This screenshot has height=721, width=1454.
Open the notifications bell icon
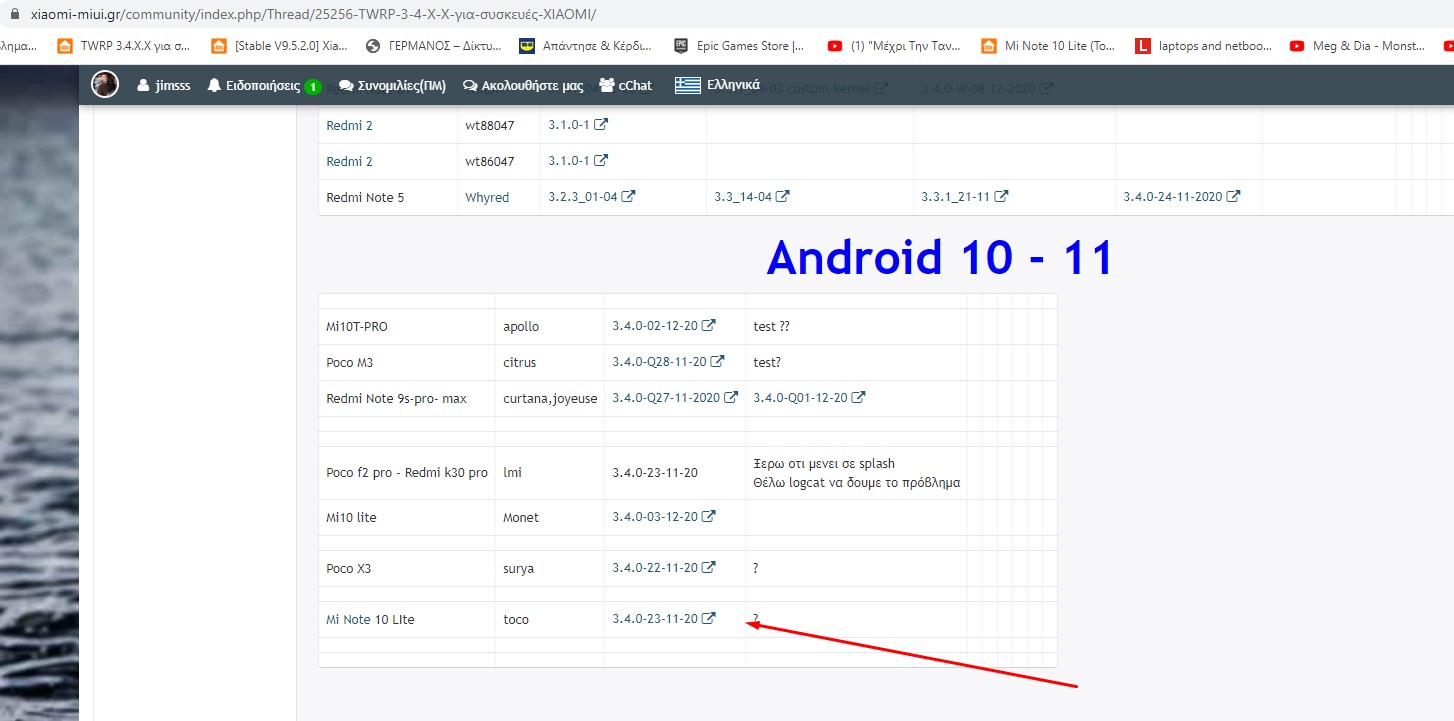[214, 86]
